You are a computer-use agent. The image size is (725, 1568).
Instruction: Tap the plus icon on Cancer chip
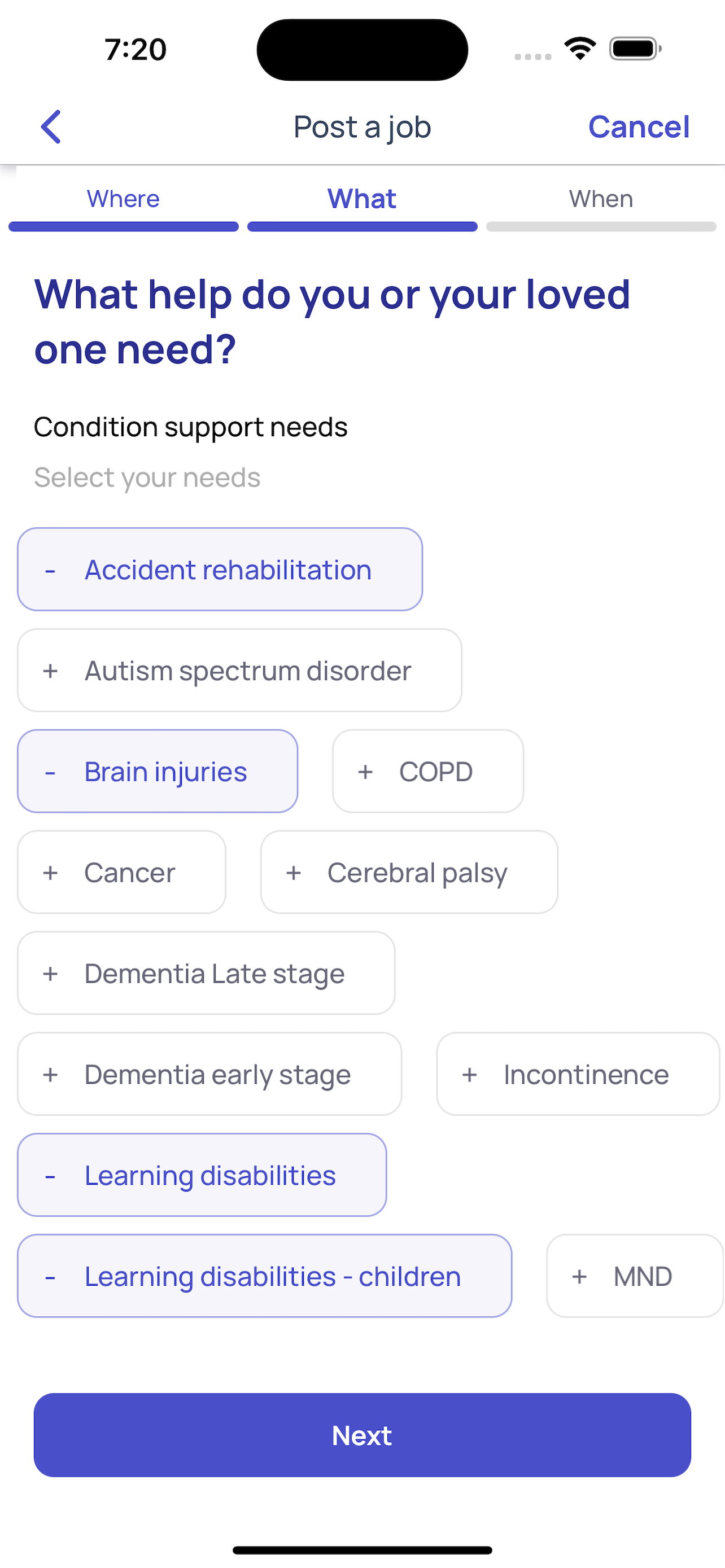coord(50,873)
